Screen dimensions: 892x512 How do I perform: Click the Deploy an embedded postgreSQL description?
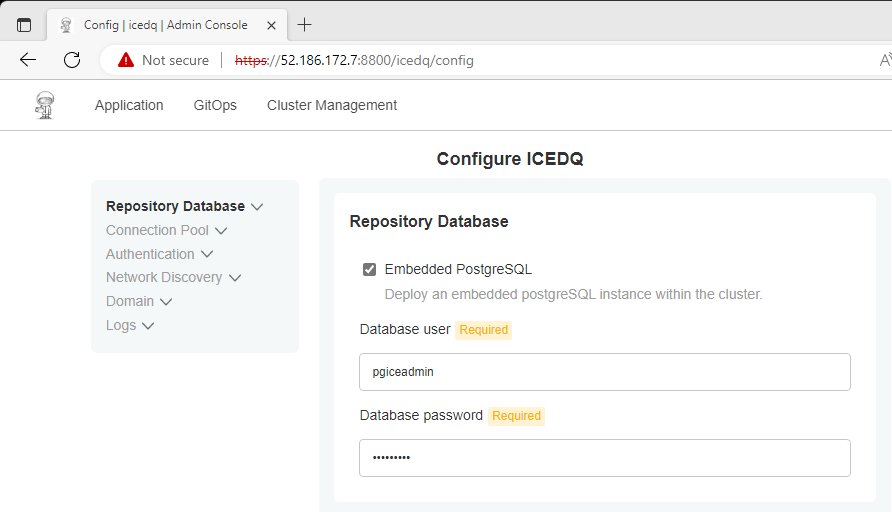[x=573, y=294]
